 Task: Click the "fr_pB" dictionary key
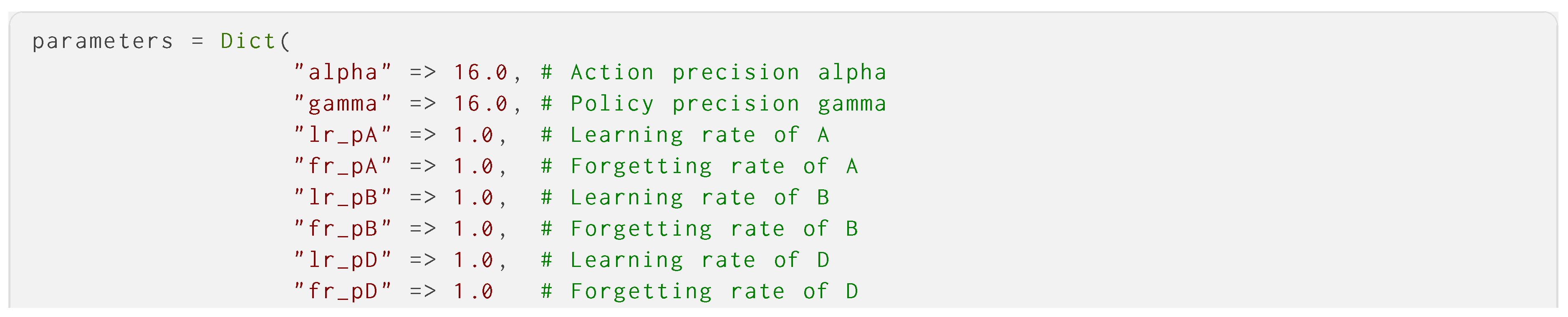pos(343,229)
